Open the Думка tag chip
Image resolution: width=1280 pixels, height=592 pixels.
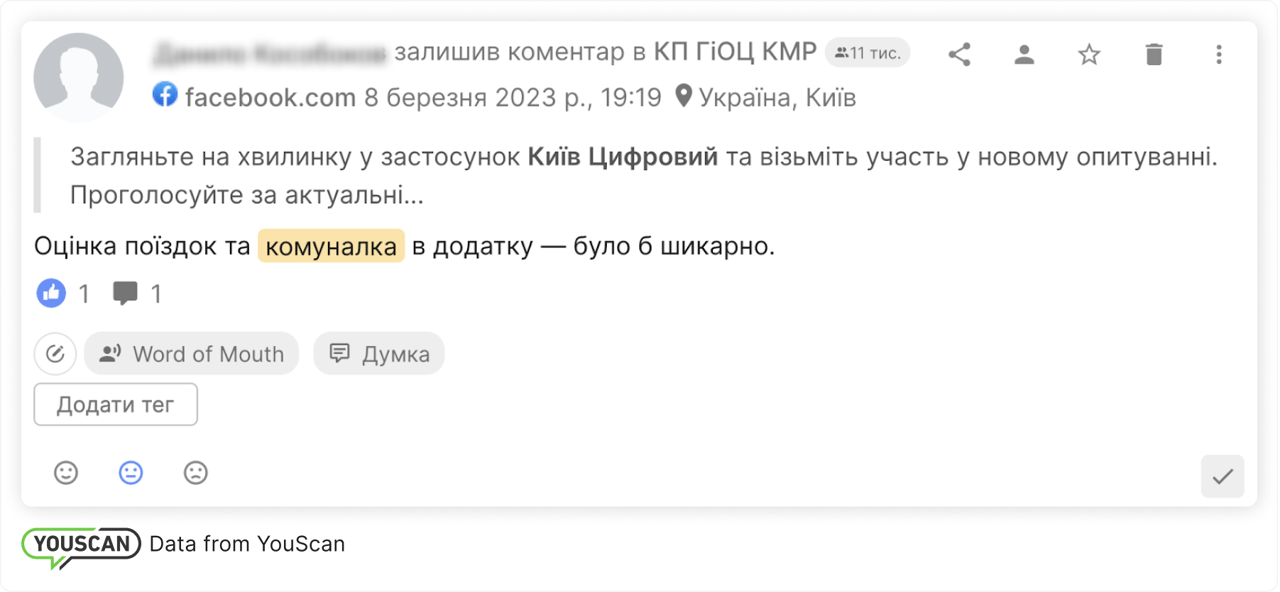coord(378,353)
